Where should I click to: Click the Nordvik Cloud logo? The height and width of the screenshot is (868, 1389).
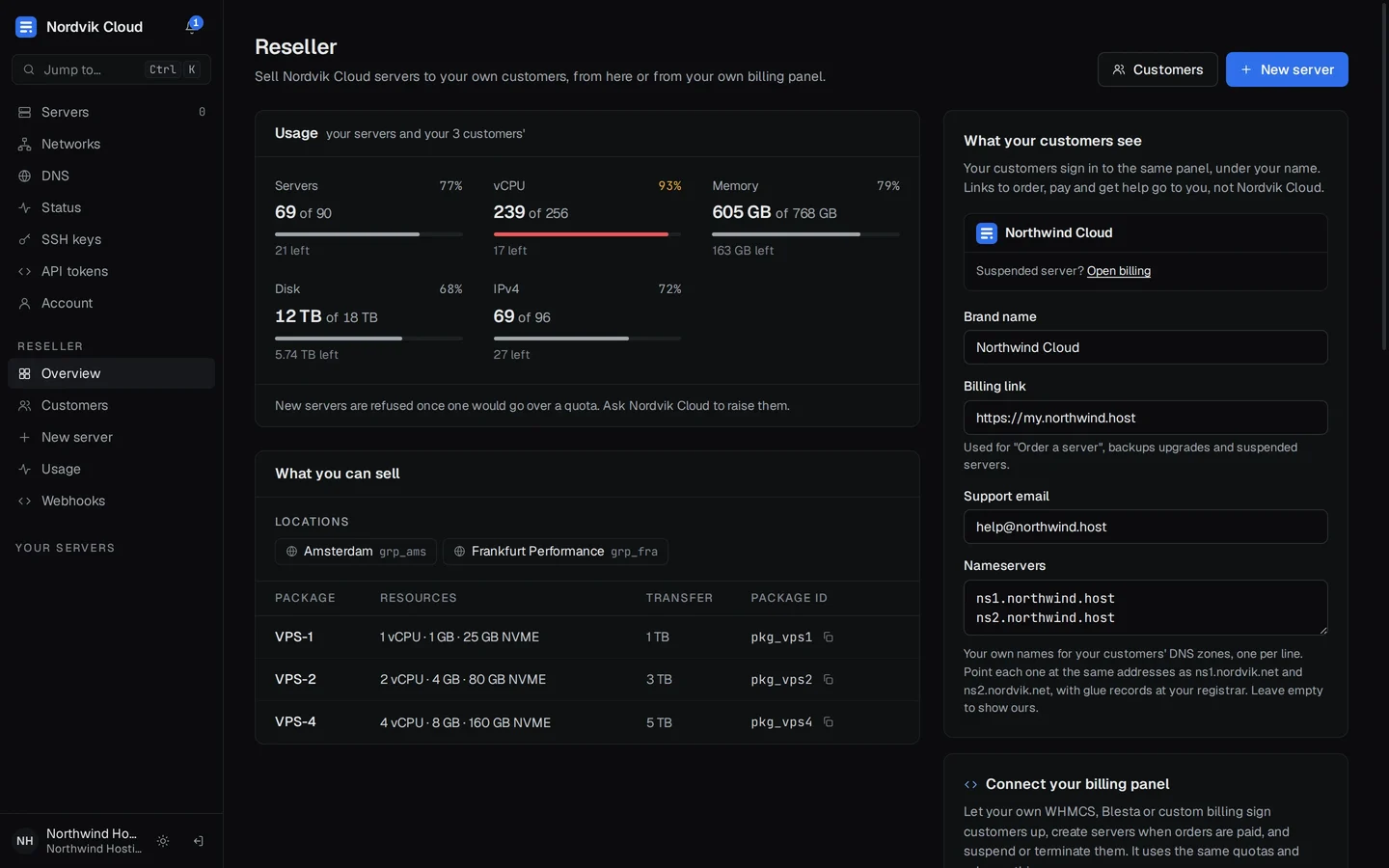point(26,27)
